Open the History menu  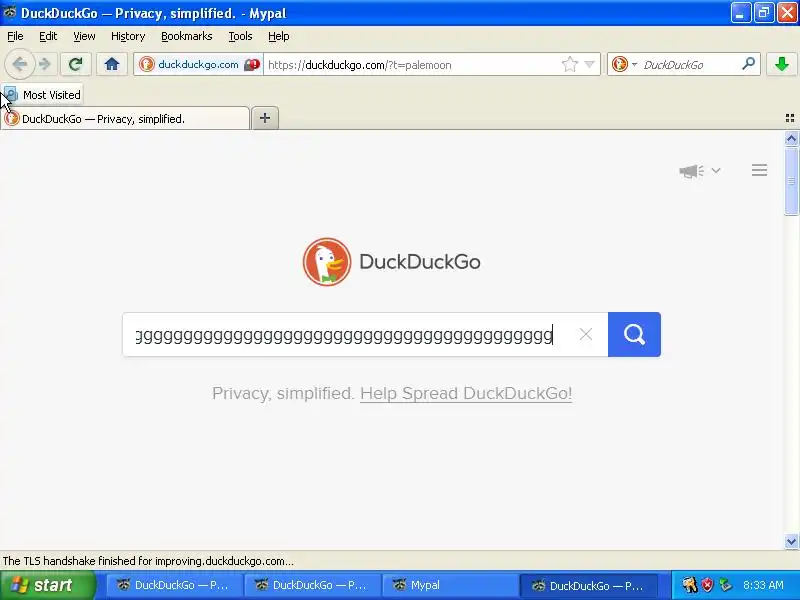[128, 36]
